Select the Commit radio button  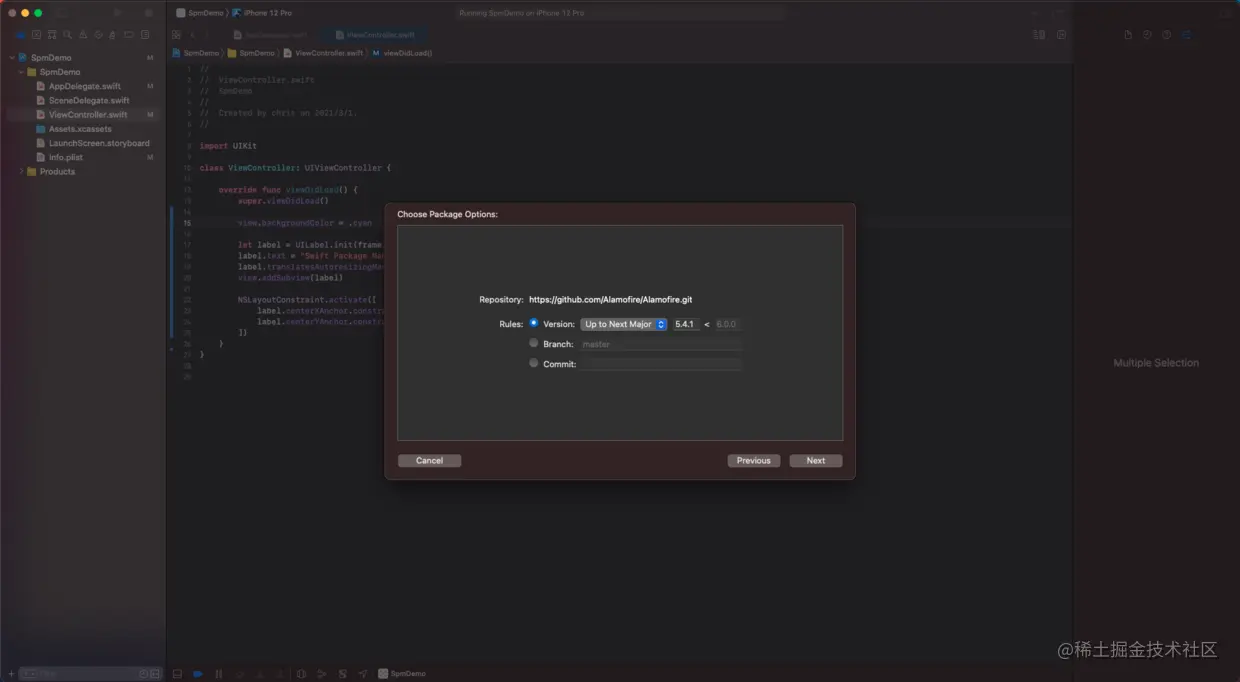(533, 363)
